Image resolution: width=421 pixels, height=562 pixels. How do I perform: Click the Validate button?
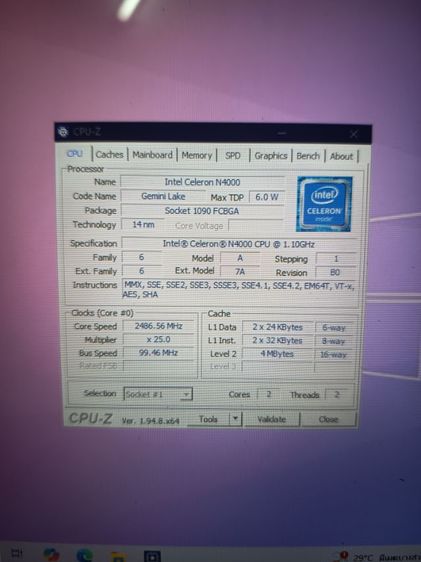[272, 419]
